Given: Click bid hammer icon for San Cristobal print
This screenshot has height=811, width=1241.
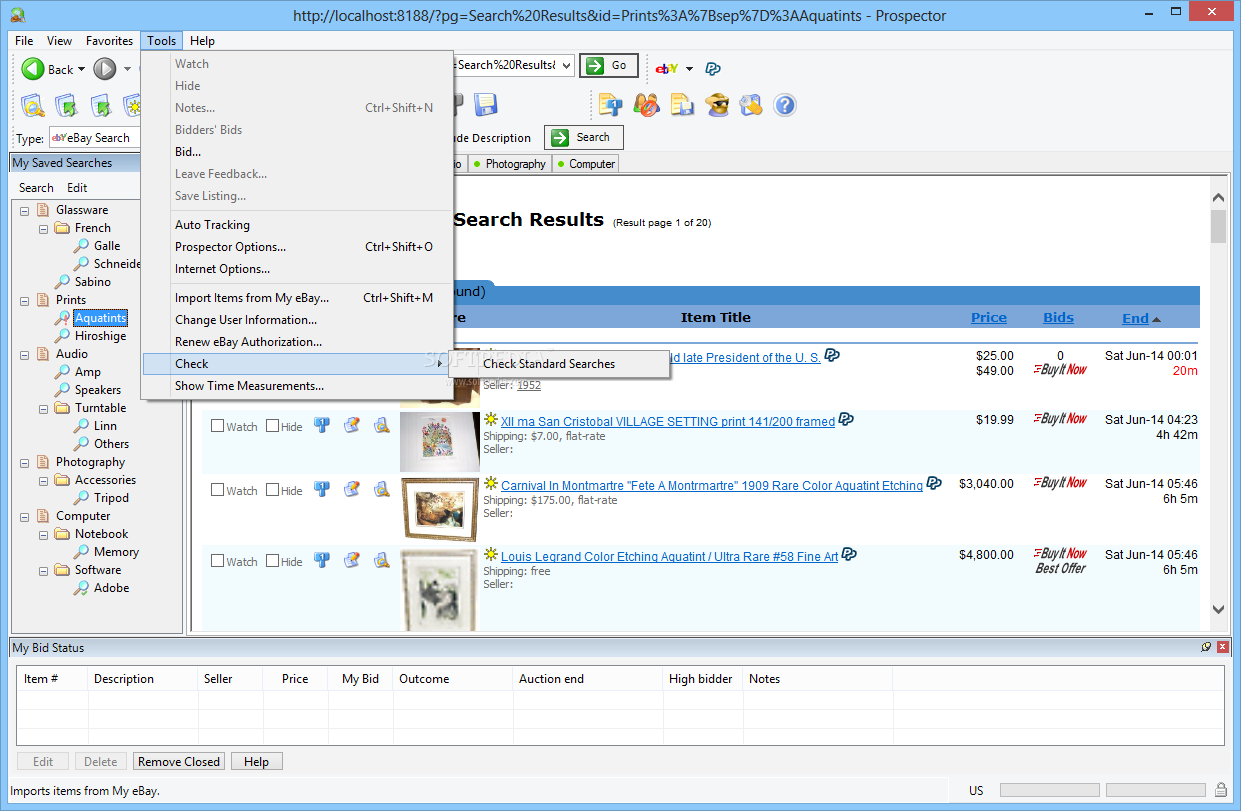Looking at the screenshot, I should [x=322, y=425].
